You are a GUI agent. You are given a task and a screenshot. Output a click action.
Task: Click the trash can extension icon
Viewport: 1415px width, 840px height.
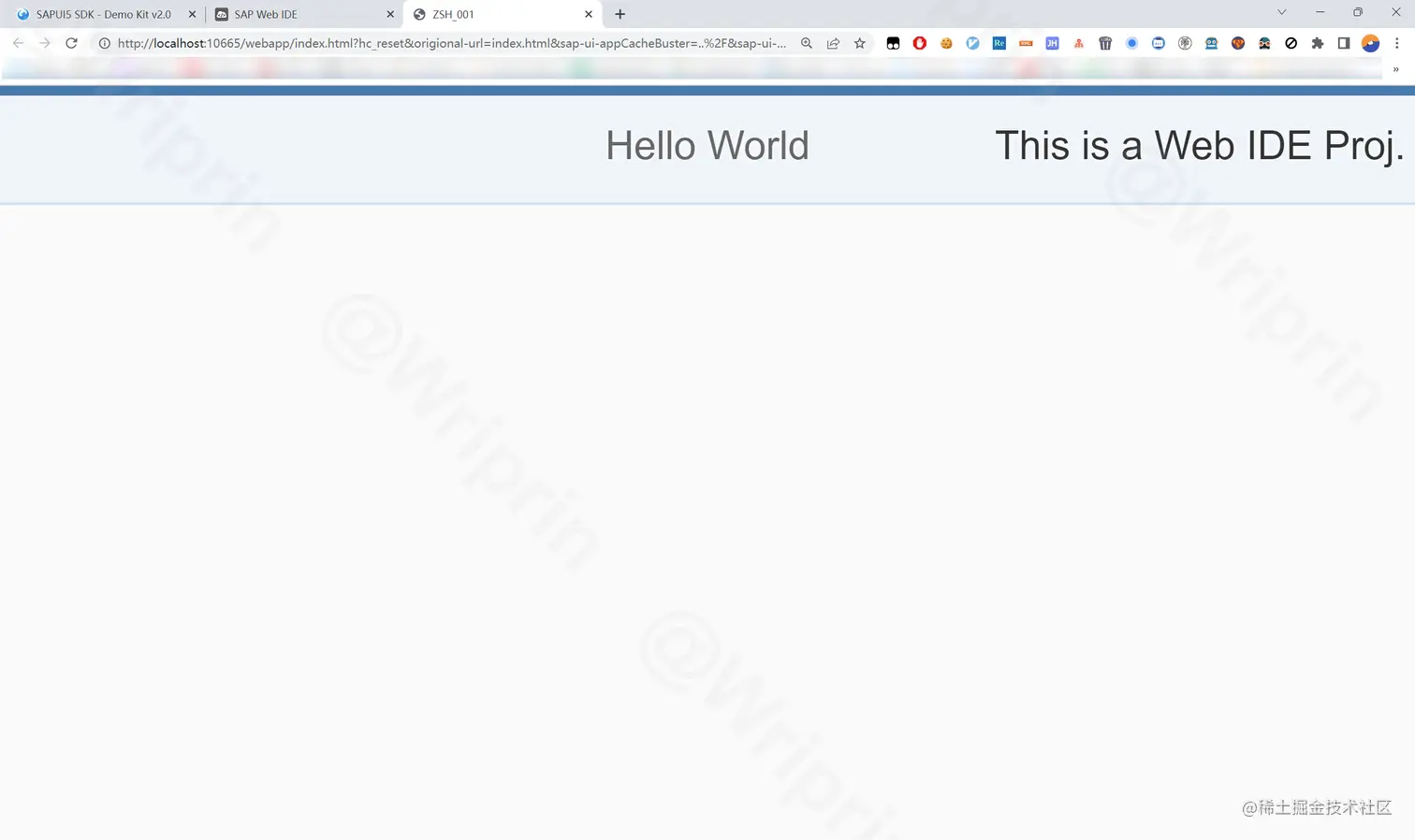point(1105,43)
